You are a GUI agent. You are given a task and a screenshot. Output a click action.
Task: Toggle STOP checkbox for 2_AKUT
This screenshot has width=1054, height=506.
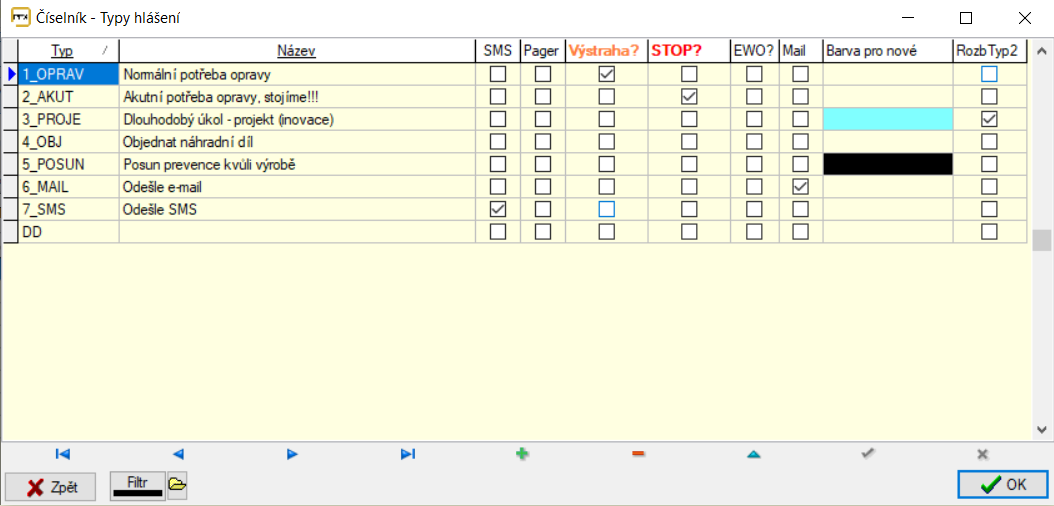pos(689,97)
